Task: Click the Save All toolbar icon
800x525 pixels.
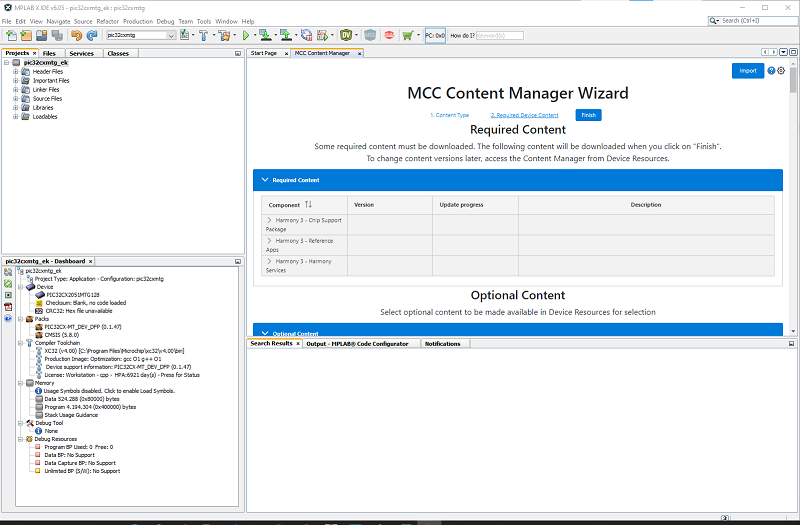Action: (57, 35)
